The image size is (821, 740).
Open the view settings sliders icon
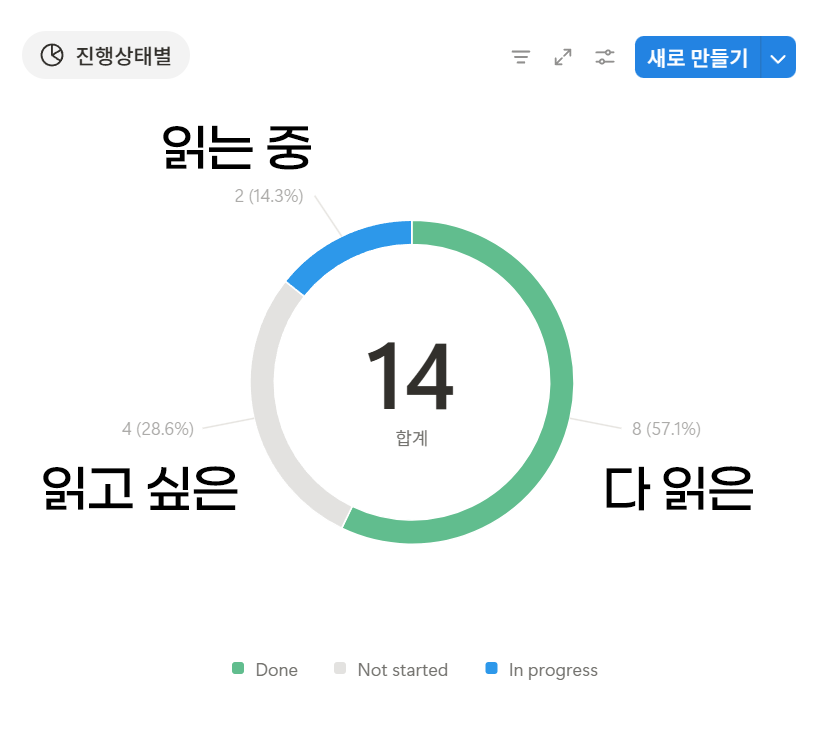(x=605, y=57)
